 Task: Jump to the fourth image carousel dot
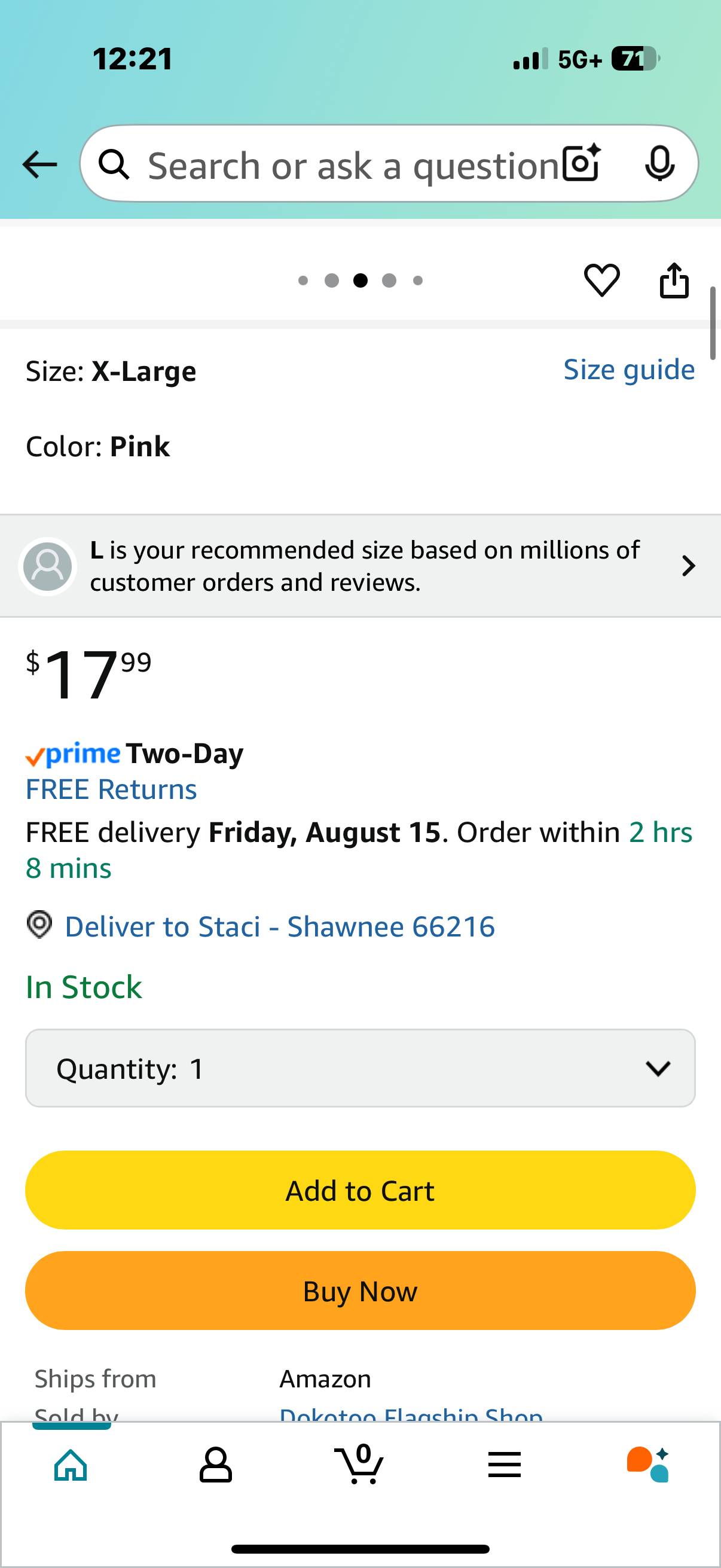click(x=389, y=280)
